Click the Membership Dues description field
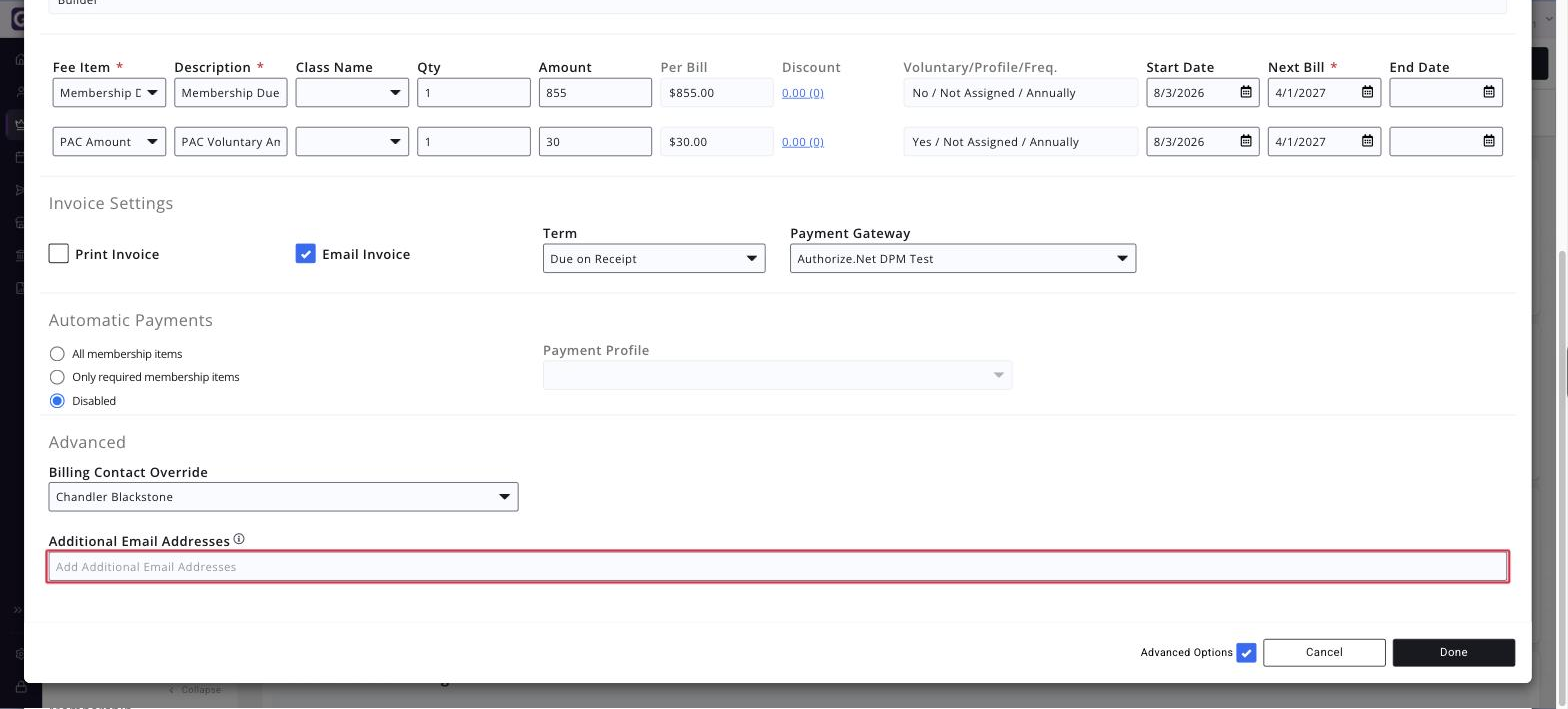 231,93
